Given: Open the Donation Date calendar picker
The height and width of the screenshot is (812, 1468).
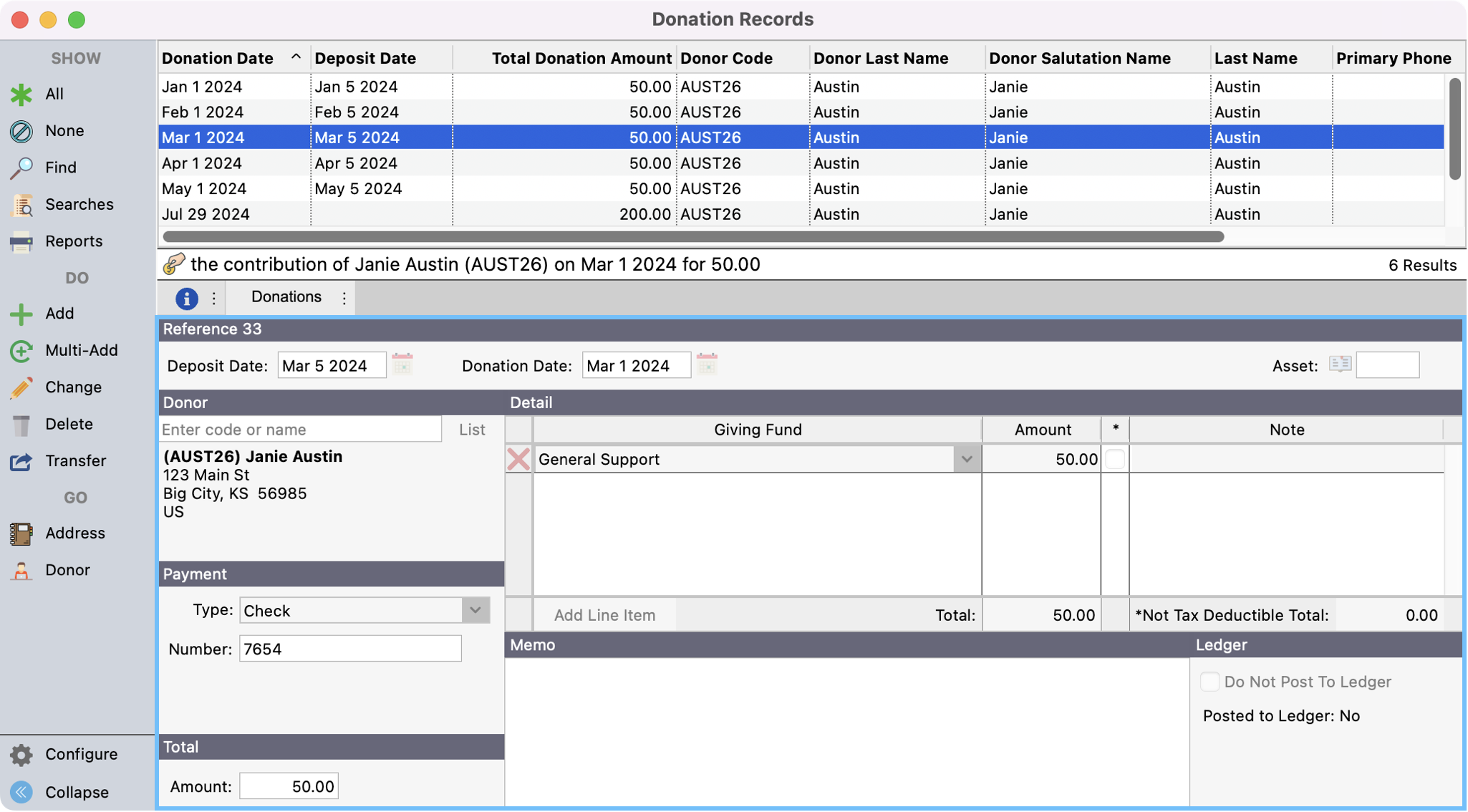Looking at the screenshot, I should click(x=707, y=365).
